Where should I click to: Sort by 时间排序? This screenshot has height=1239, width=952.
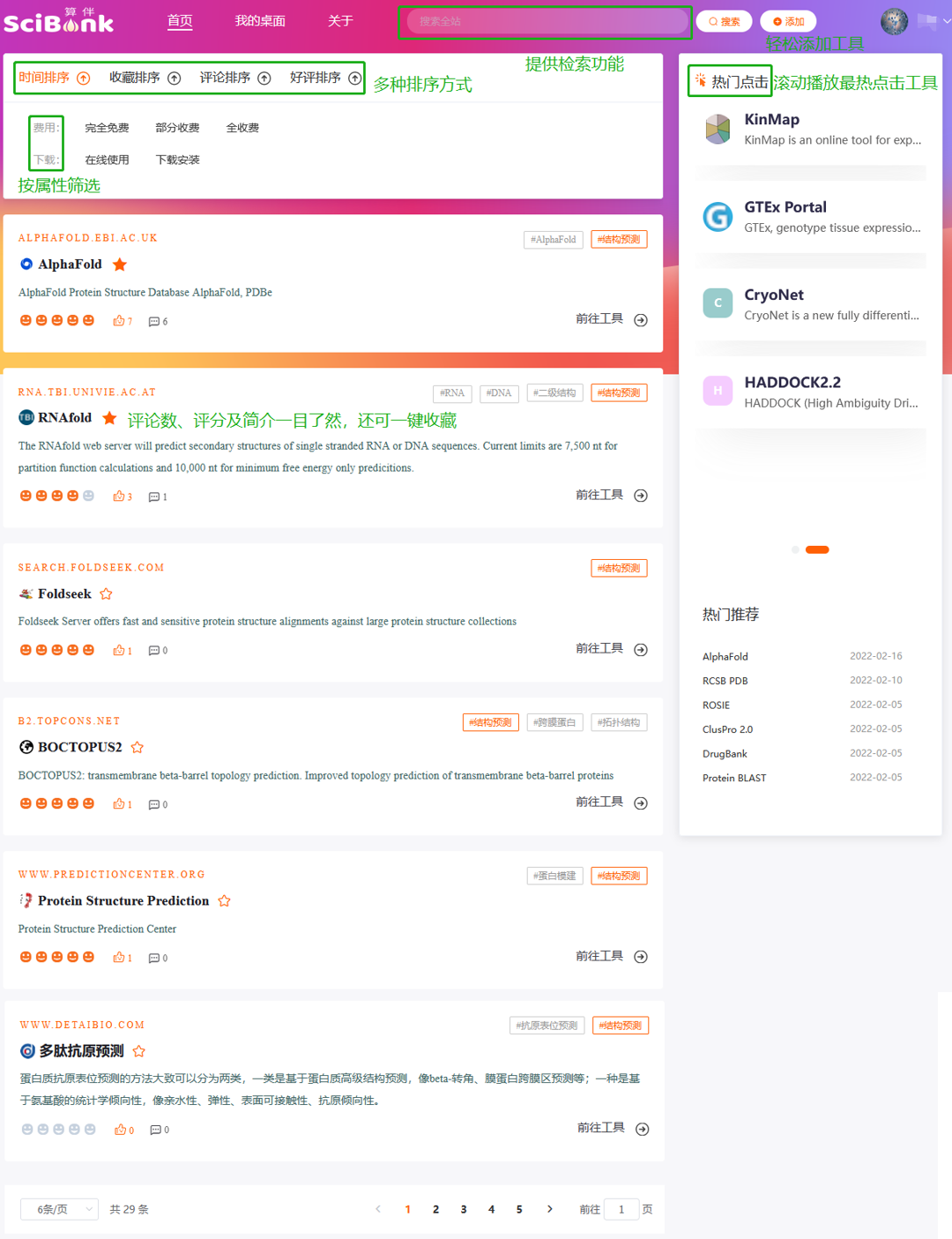[x=55, y=78]
